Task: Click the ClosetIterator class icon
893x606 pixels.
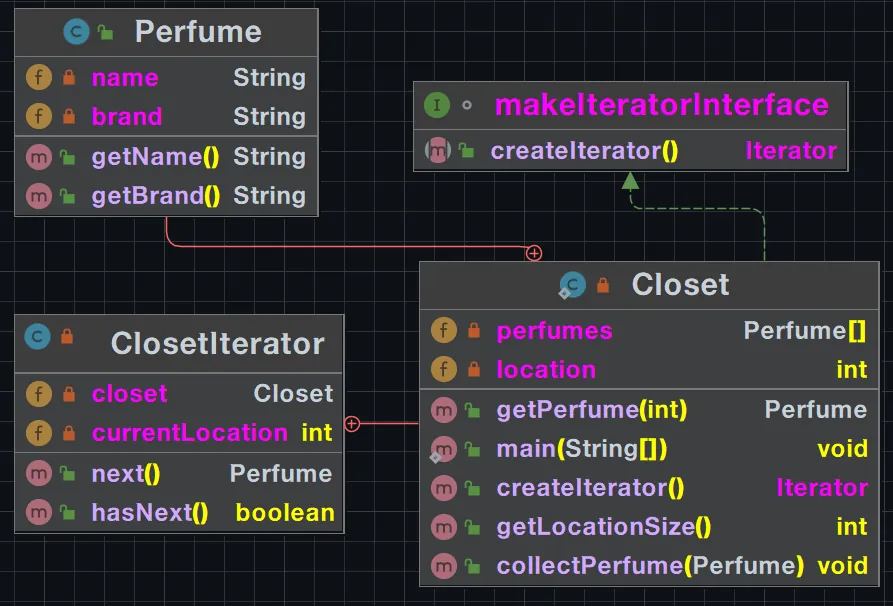Action: pos(38,337)
